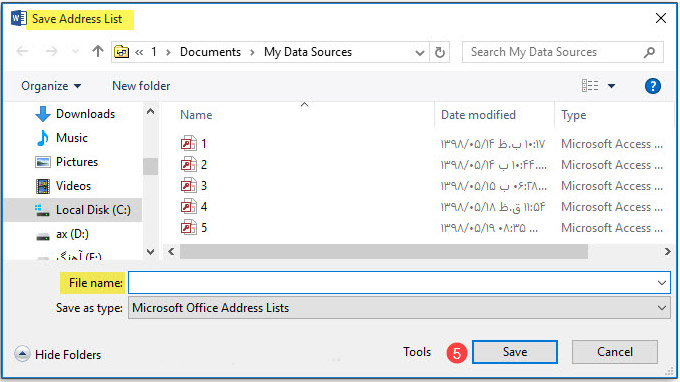Open the Organize menu
Image resolution: width=680 pixels, height=382 pixels.
point(51,86)
